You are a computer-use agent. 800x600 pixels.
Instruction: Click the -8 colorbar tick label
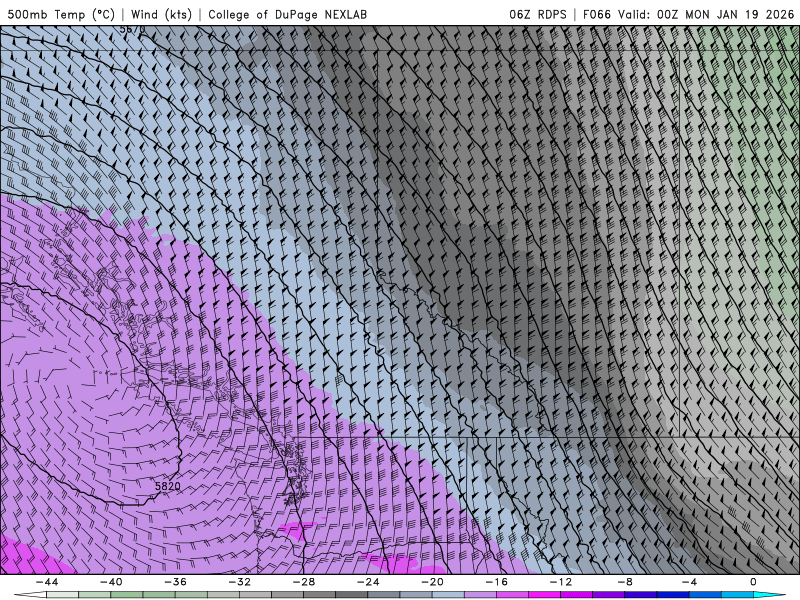(625, 582)
